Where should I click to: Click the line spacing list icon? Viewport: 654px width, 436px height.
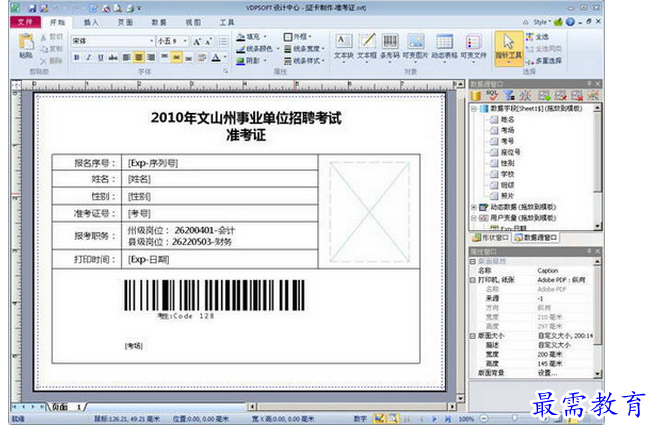click(x=223, y=41)
